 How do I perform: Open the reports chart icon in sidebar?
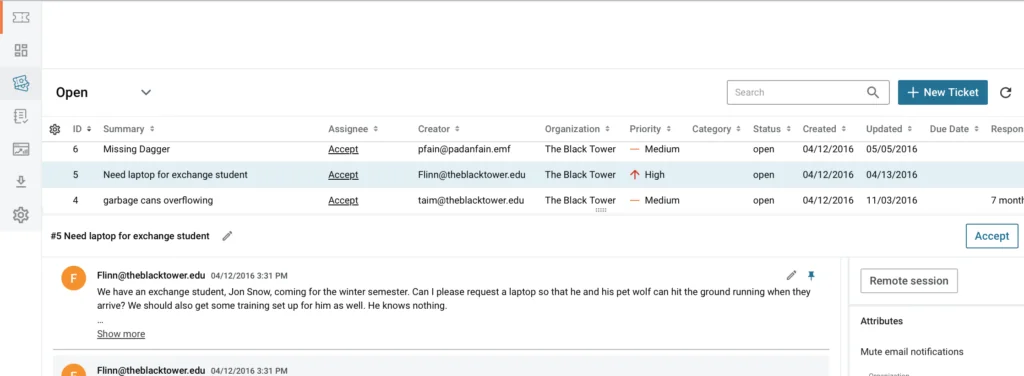[21, 149]
